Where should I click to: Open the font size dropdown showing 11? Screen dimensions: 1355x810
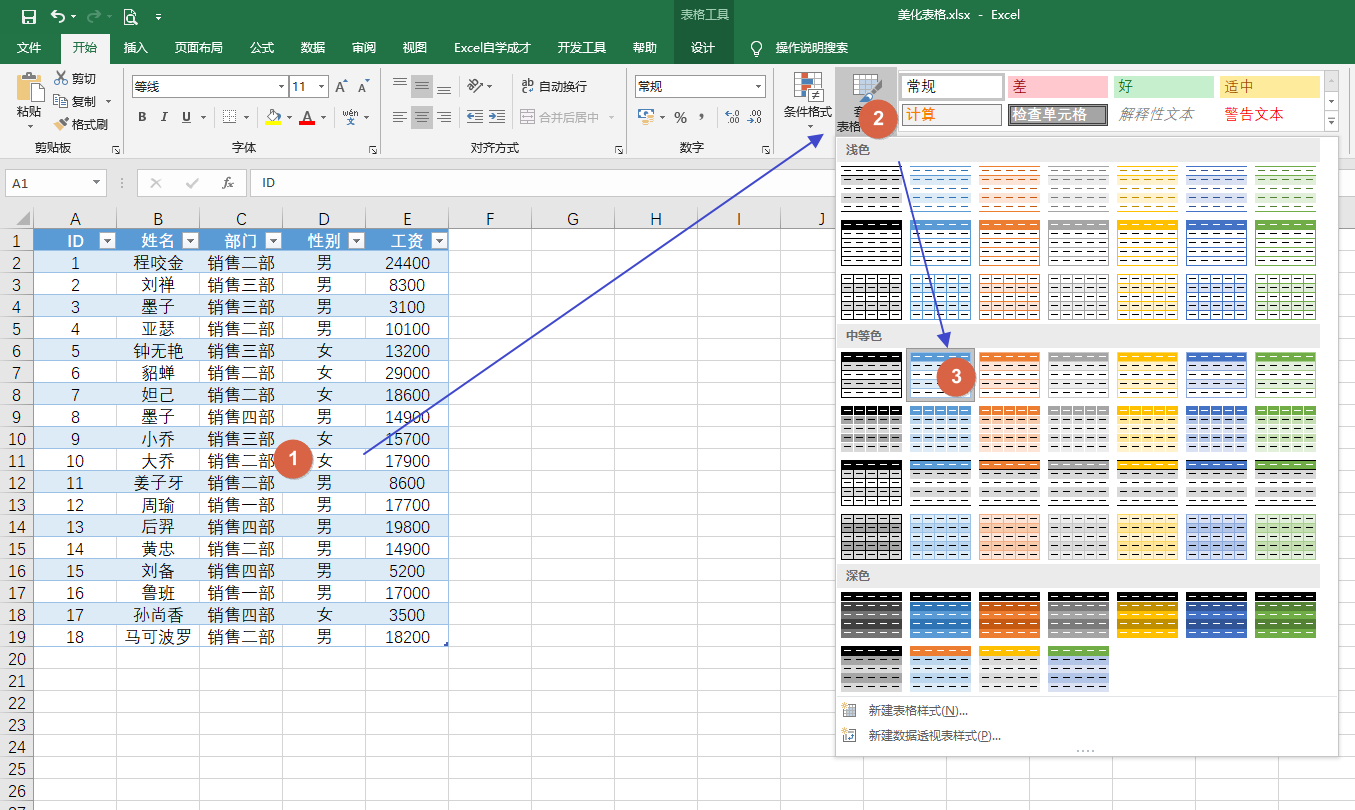coord(321,87)
